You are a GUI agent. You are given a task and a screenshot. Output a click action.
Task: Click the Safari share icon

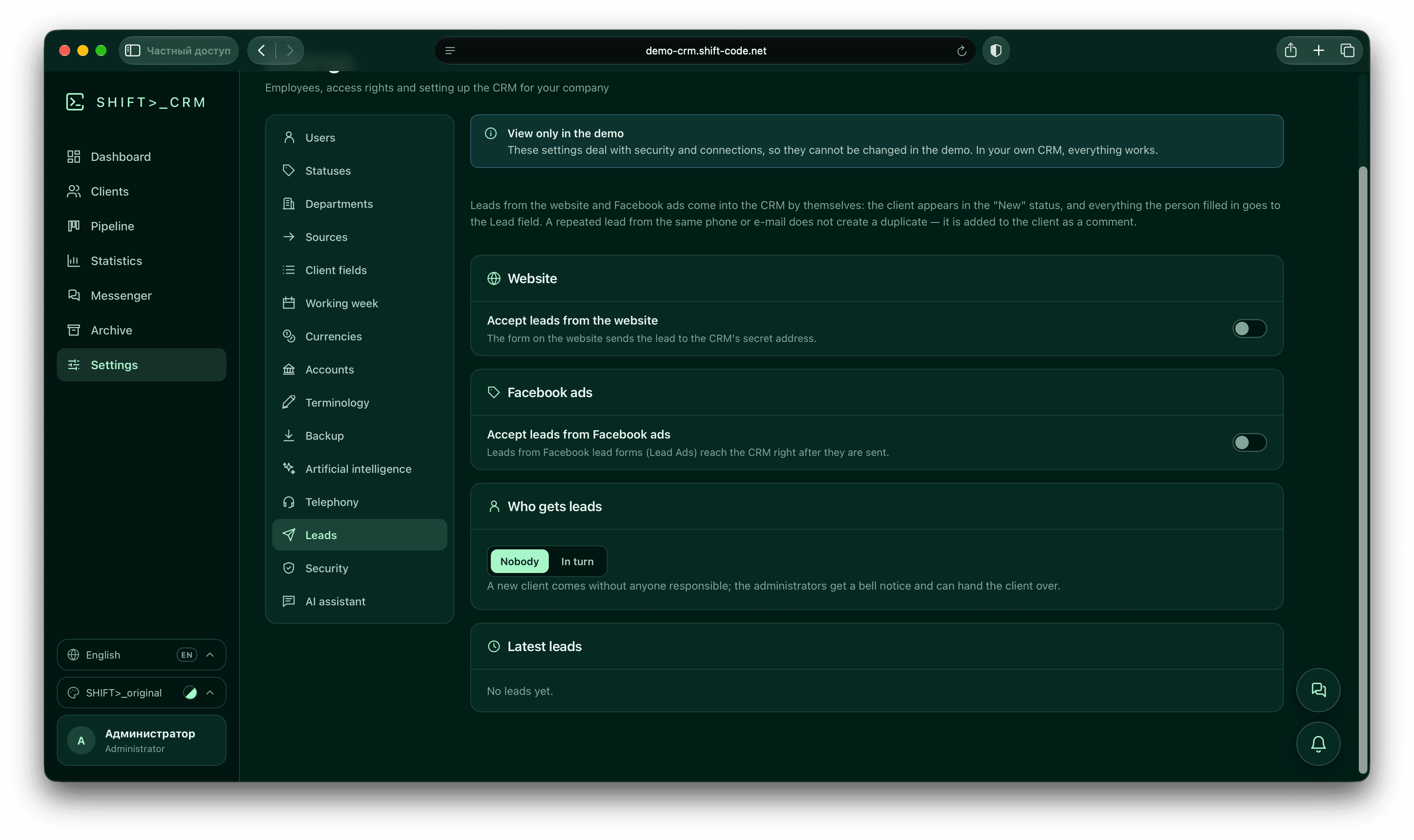(1290, 50)
